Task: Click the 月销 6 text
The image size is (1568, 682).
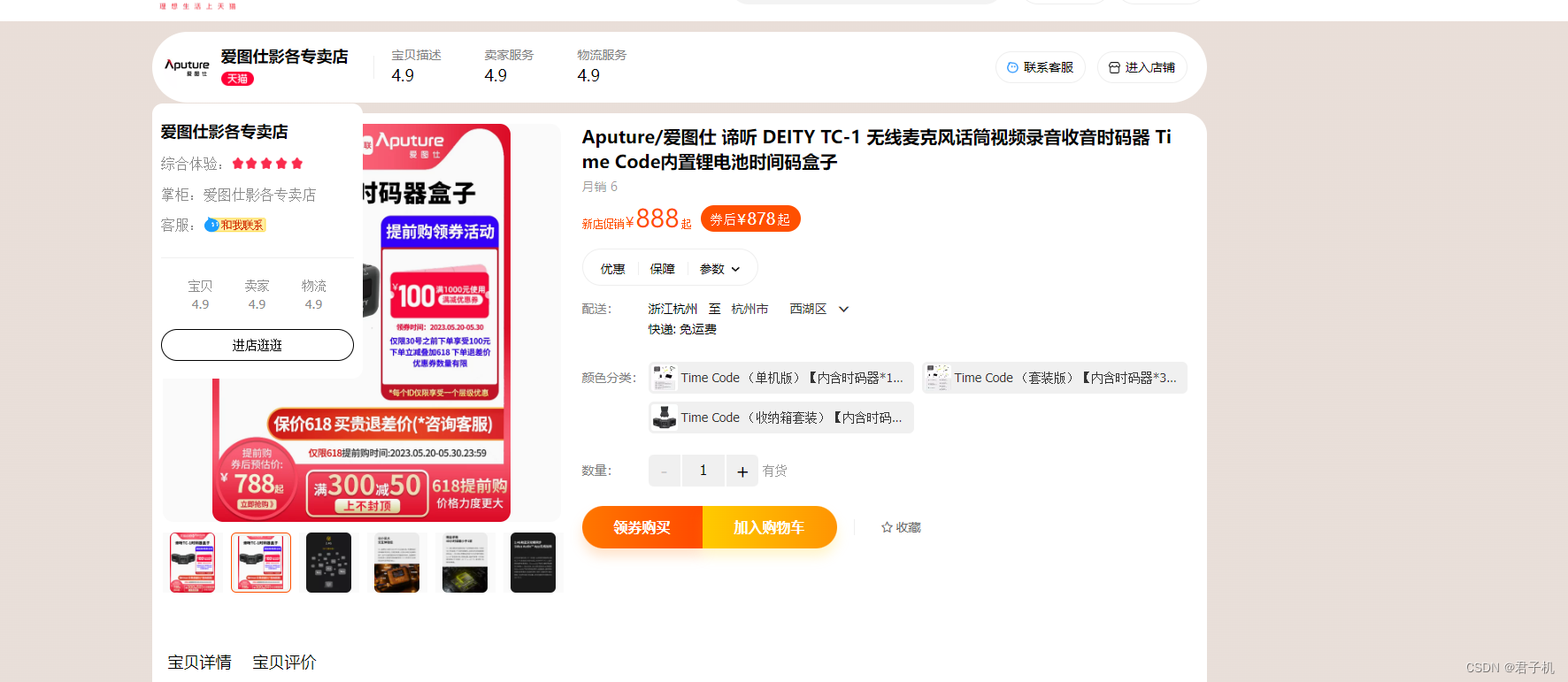Action: point(600,187)
